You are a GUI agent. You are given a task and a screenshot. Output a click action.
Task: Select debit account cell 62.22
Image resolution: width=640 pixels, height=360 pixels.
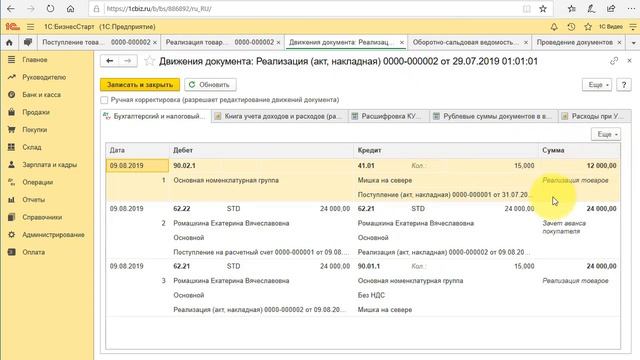[x=182, y=209]
